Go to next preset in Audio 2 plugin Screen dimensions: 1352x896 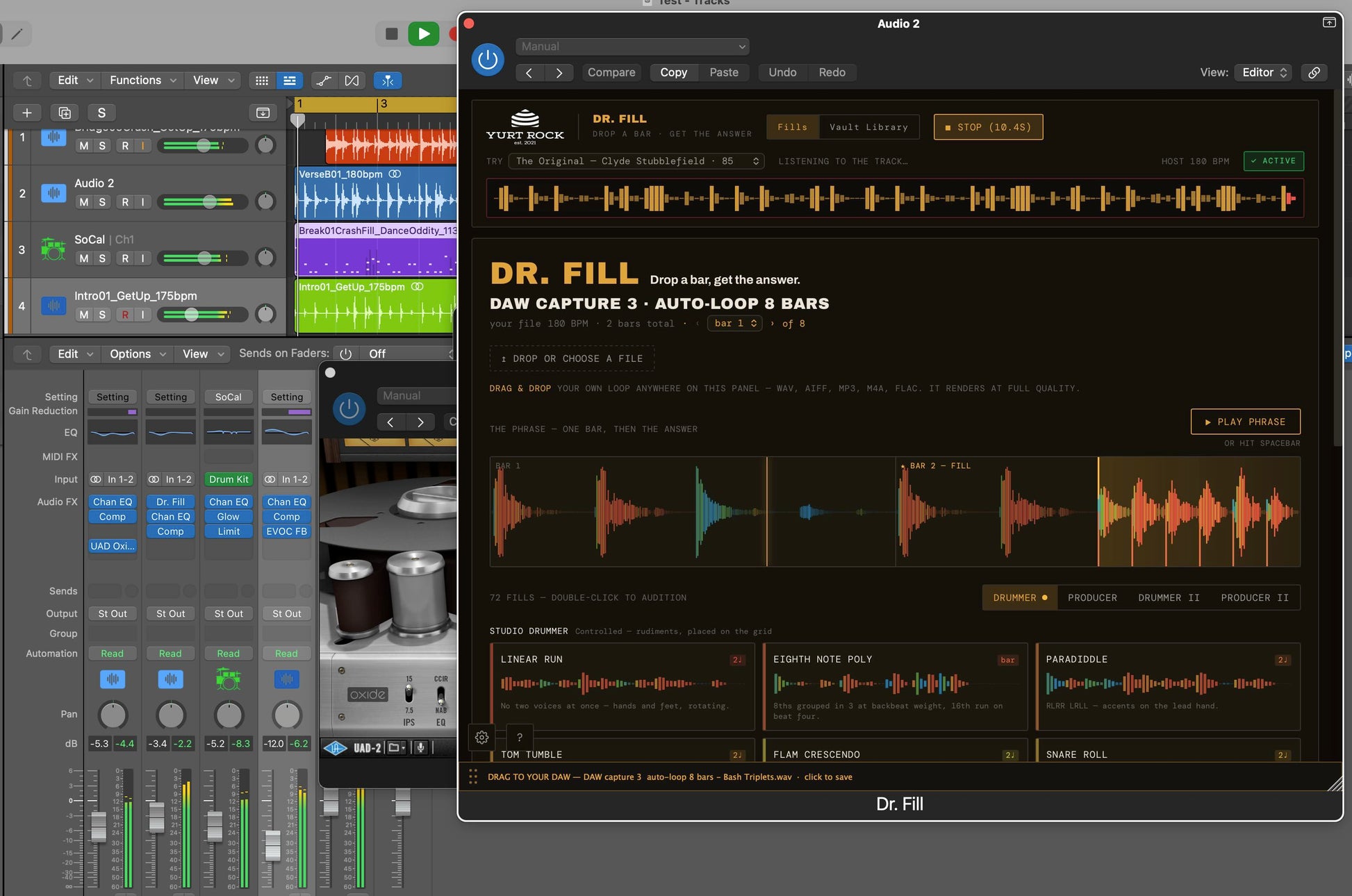point(559,72)
